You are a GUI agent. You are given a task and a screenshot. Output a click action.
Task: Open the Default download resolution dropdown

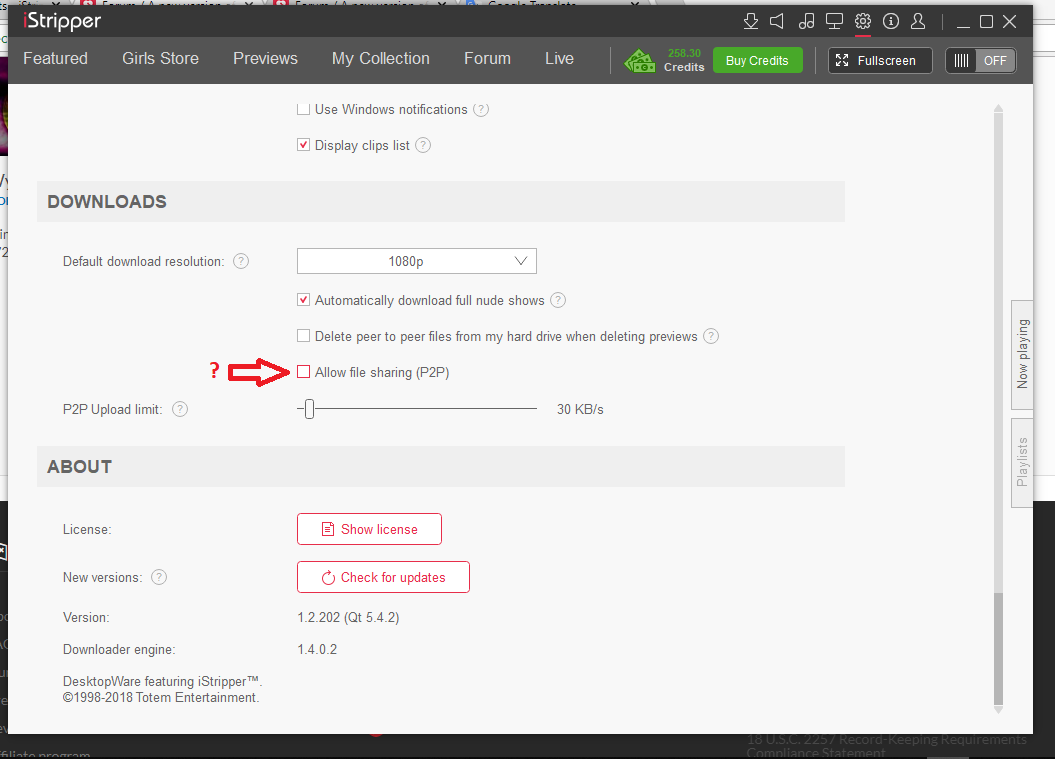tap(416, 261)
